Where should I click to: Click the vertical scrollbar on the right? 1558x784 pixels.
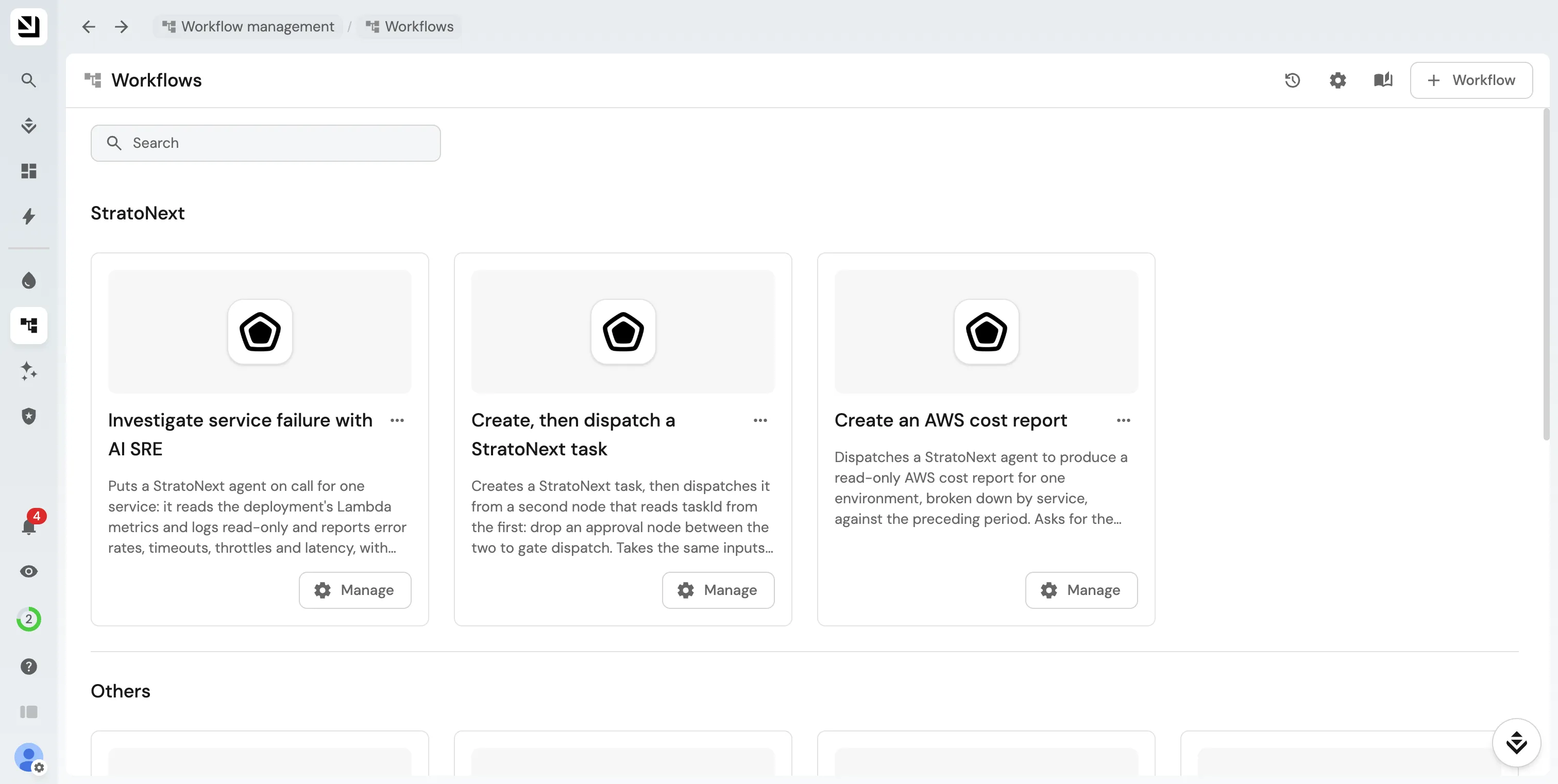pyautogui.click(x=1546, y=275)
